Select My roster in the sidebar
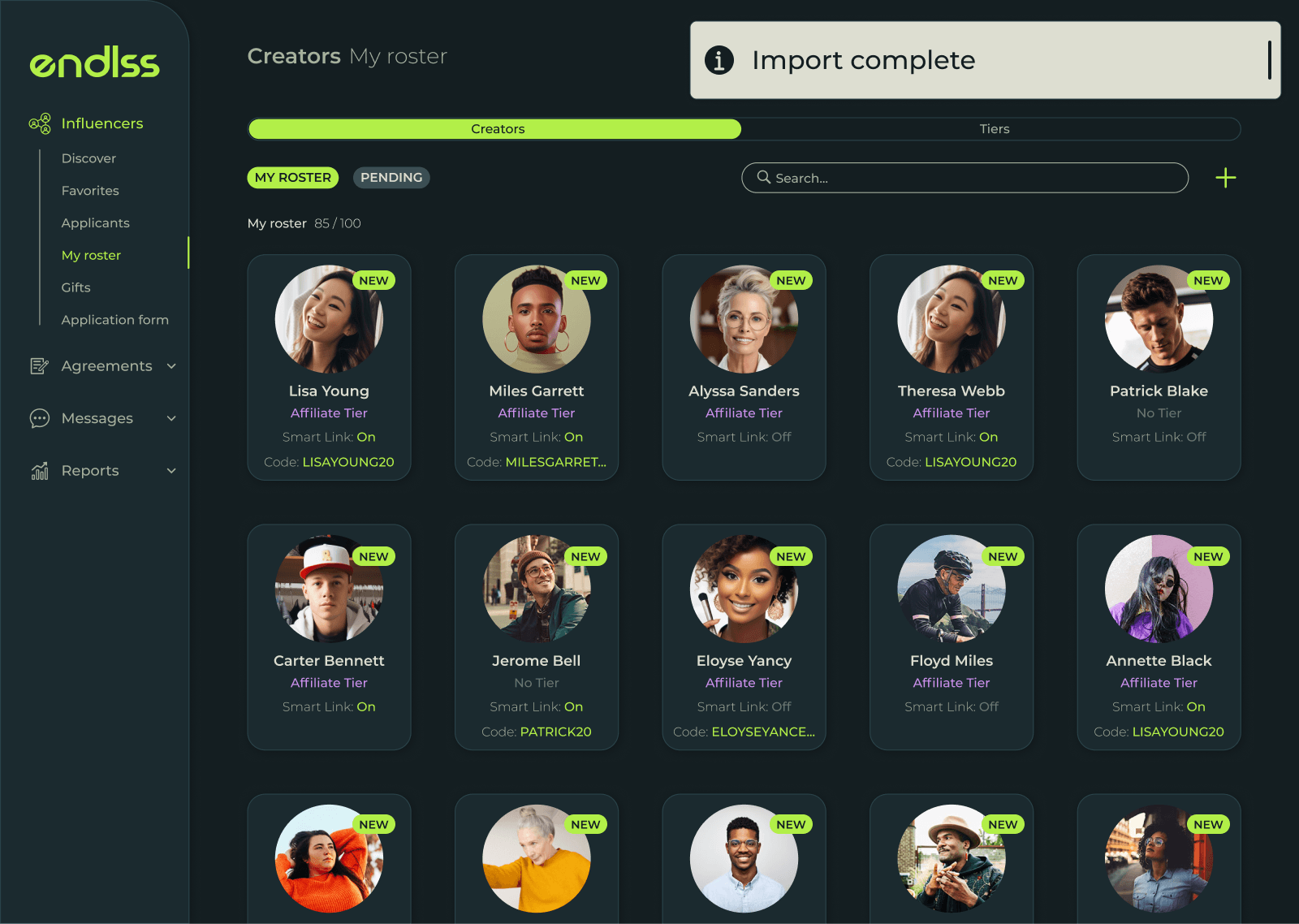 coord(91,255)
